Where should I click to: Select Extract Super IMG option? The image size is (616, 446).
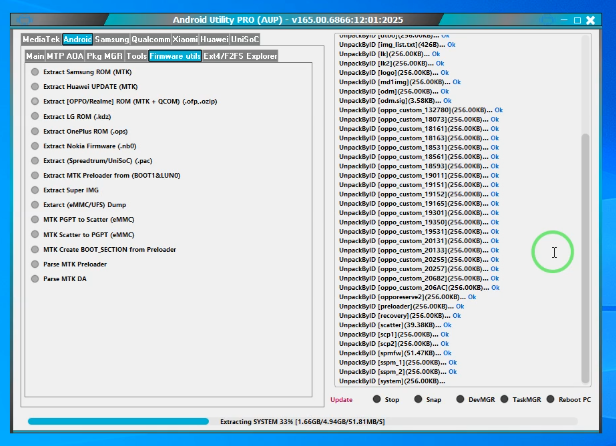click(35, 190)
